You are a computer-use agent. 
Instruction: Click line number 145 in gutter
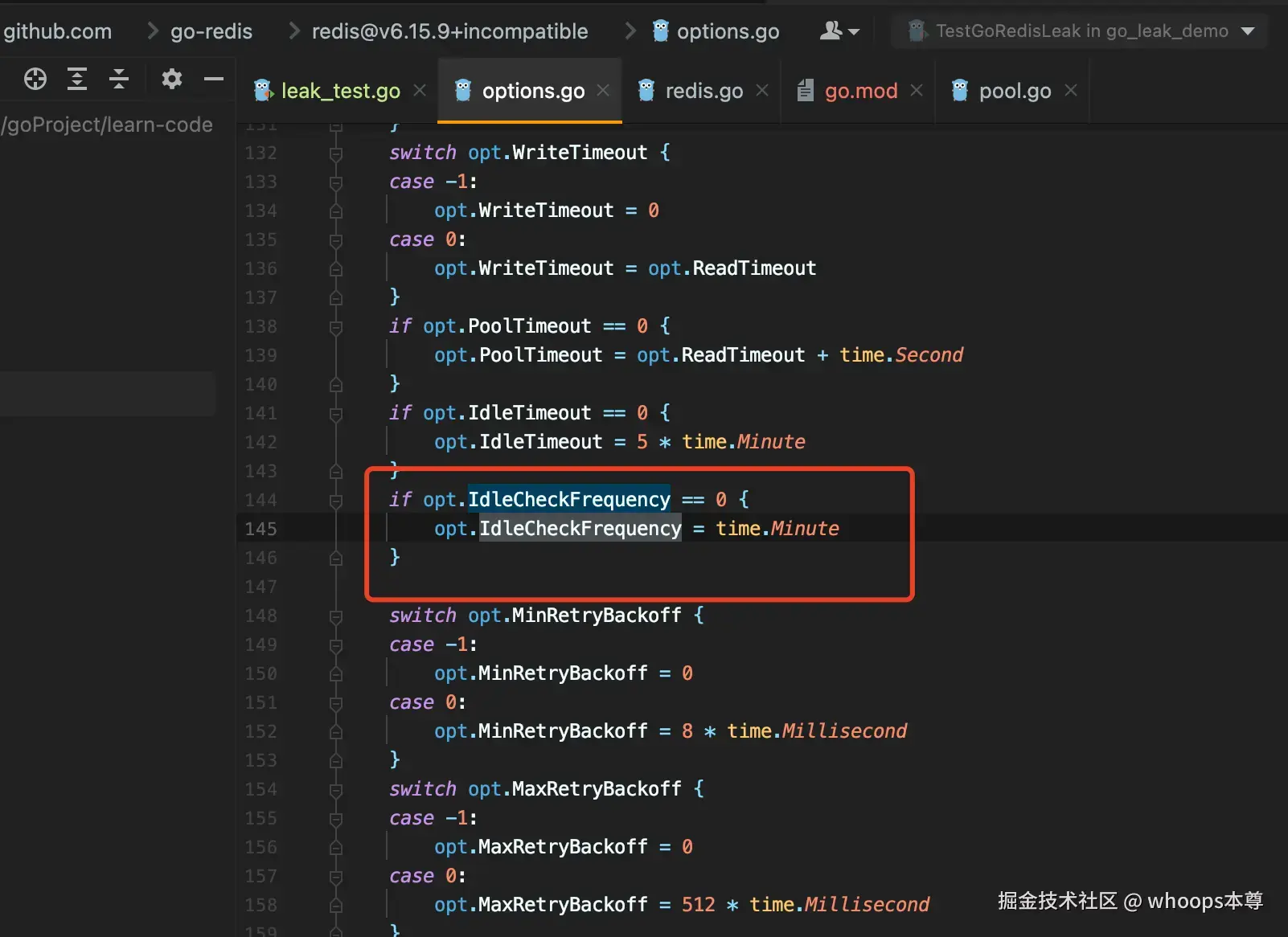pos(260,529)
